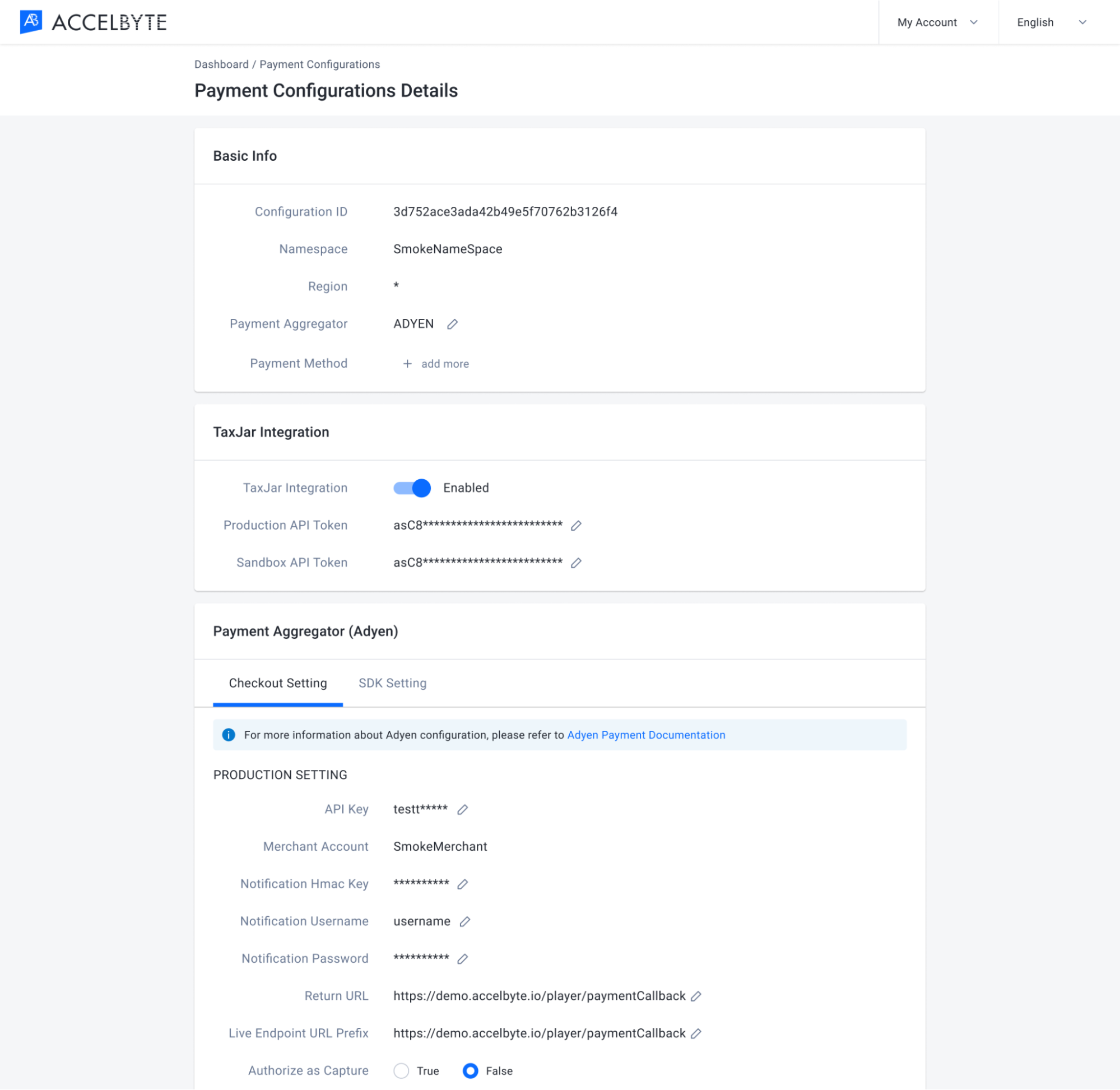The width and height of the screenshot is (1120, 1090).
Task: Click the Basic Info section heading
Action: (245, 156)
